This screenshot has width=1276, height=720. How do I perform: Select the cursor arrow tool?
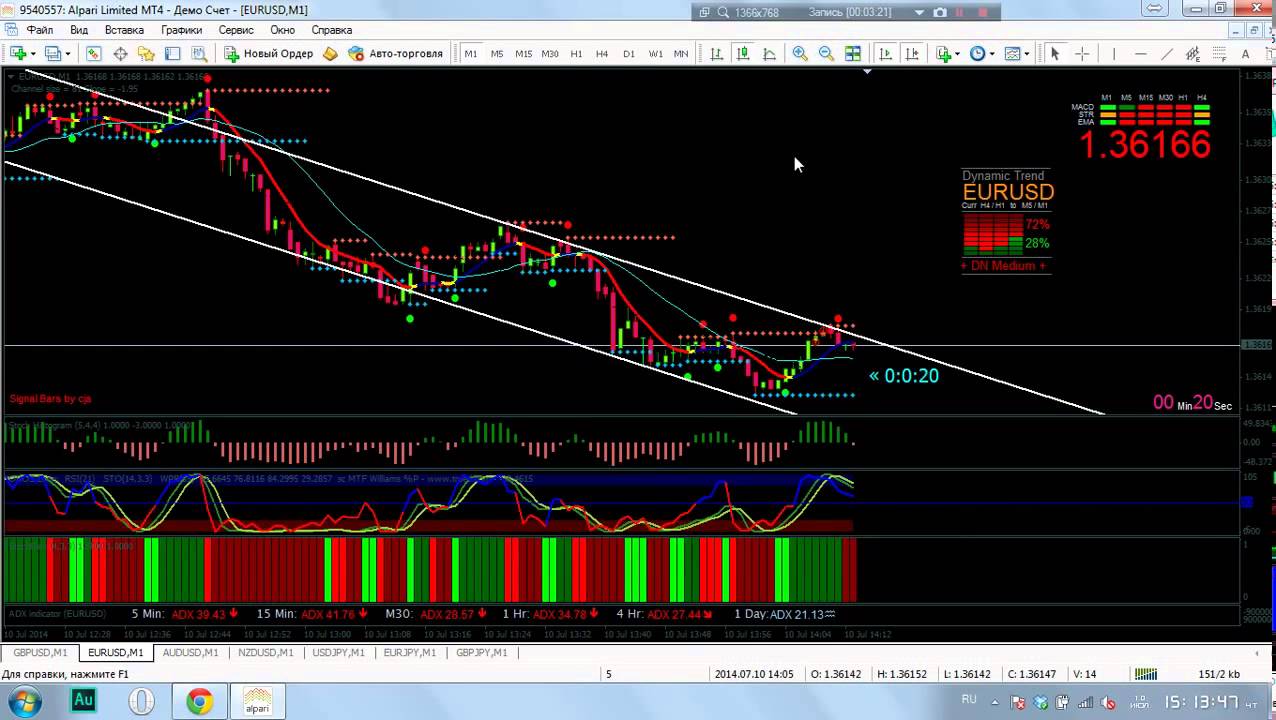(x=1055, y=53)
